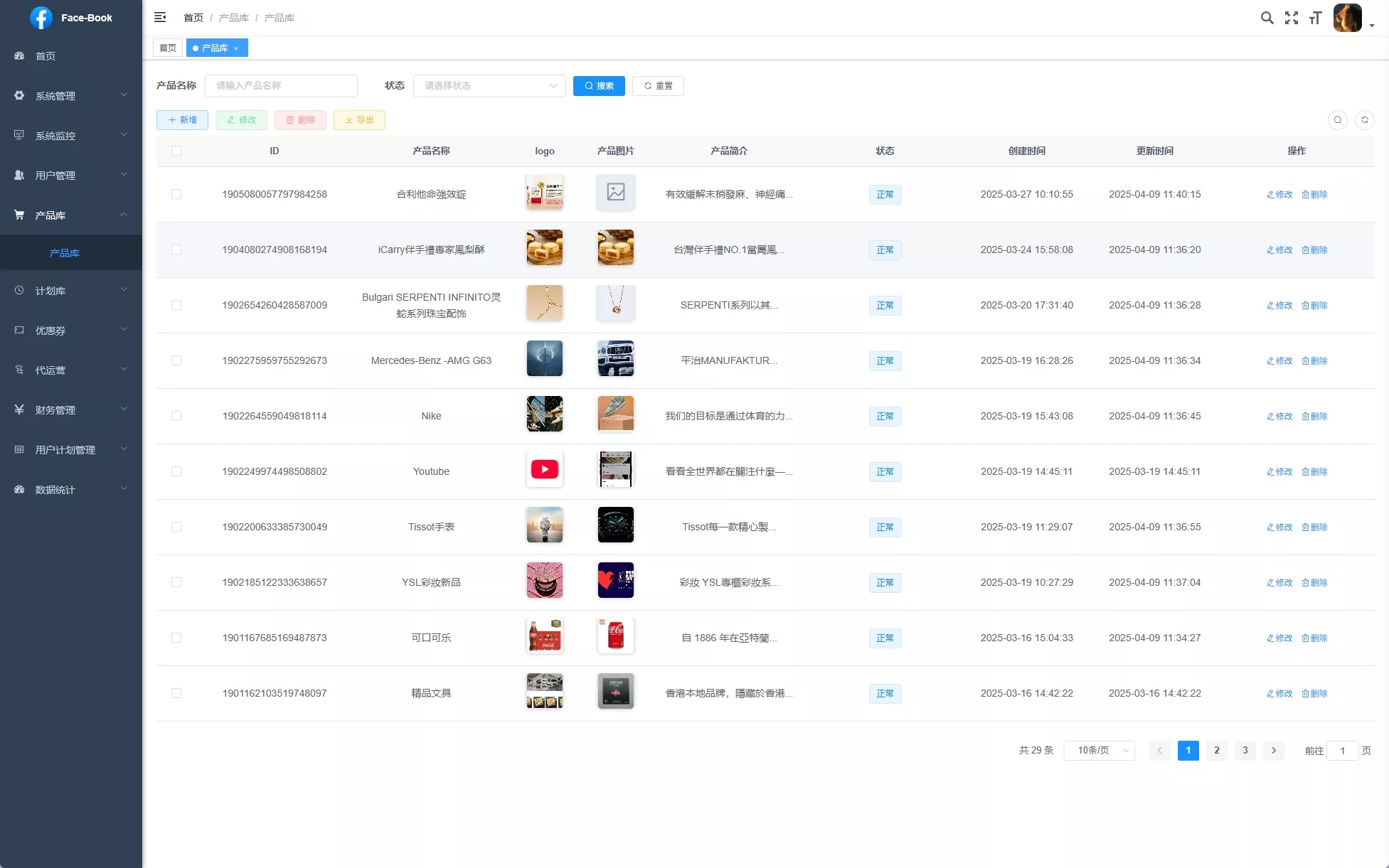The width and height of the screenshot is (1389, 868).
Task: Close the 产品库 tab with x
Action: coord(236,48)
